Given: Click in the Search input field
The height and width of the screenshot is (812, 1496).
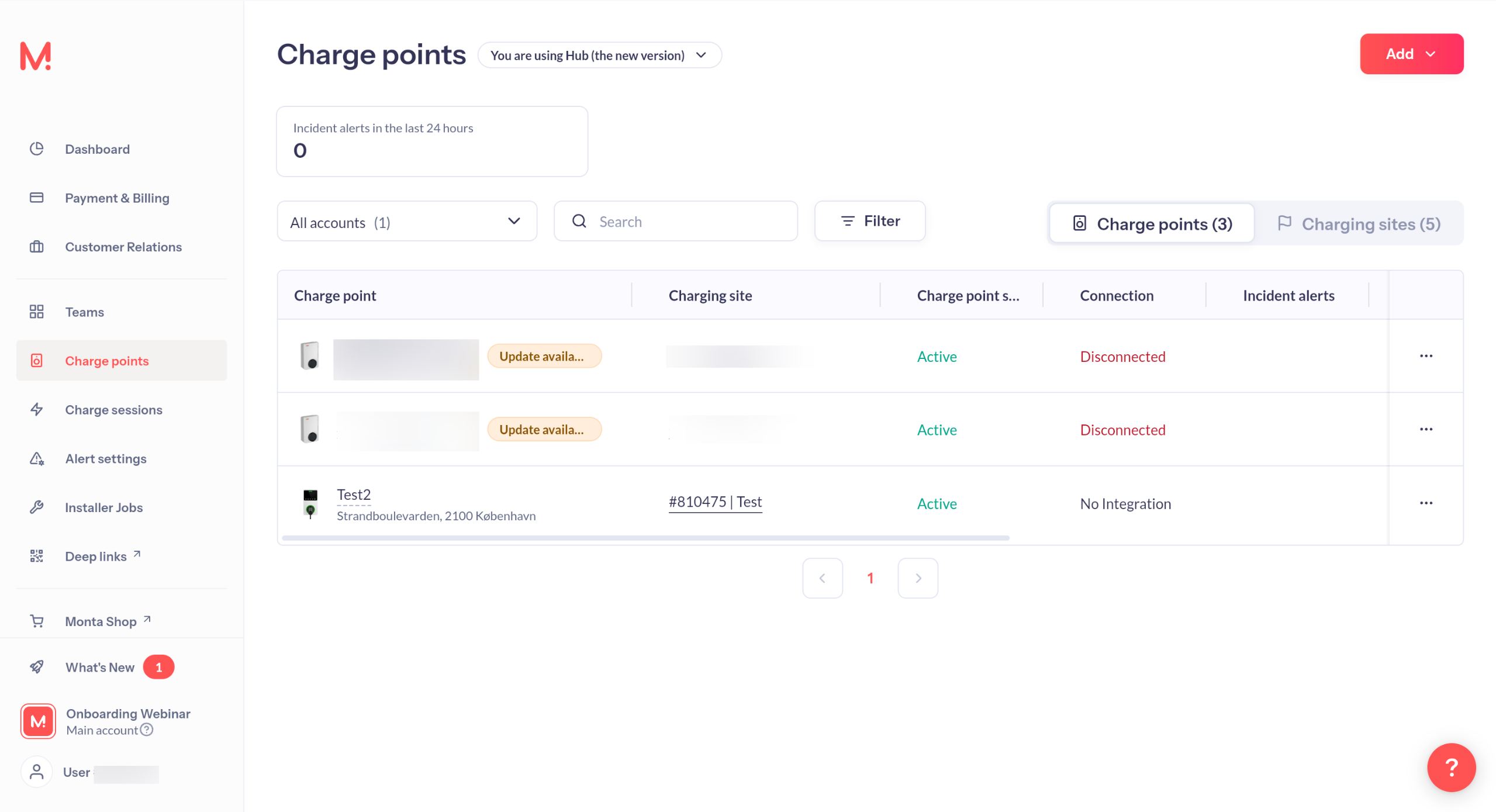Looking at the screenshot, I should 690,222.
